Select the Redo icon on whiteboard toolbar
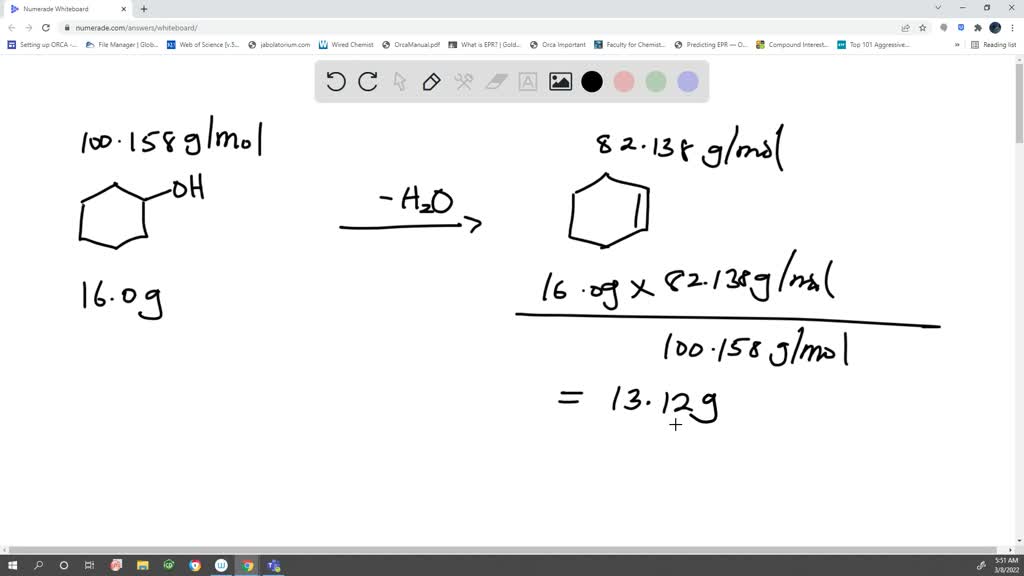This screenshot has height=576, width=1024. (367, 82)
